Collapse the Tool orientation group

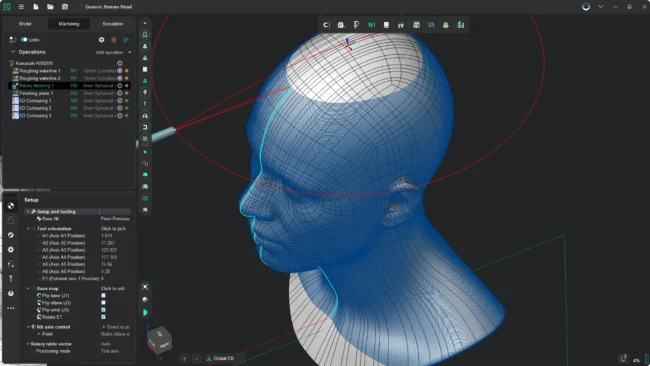point(28,228)
